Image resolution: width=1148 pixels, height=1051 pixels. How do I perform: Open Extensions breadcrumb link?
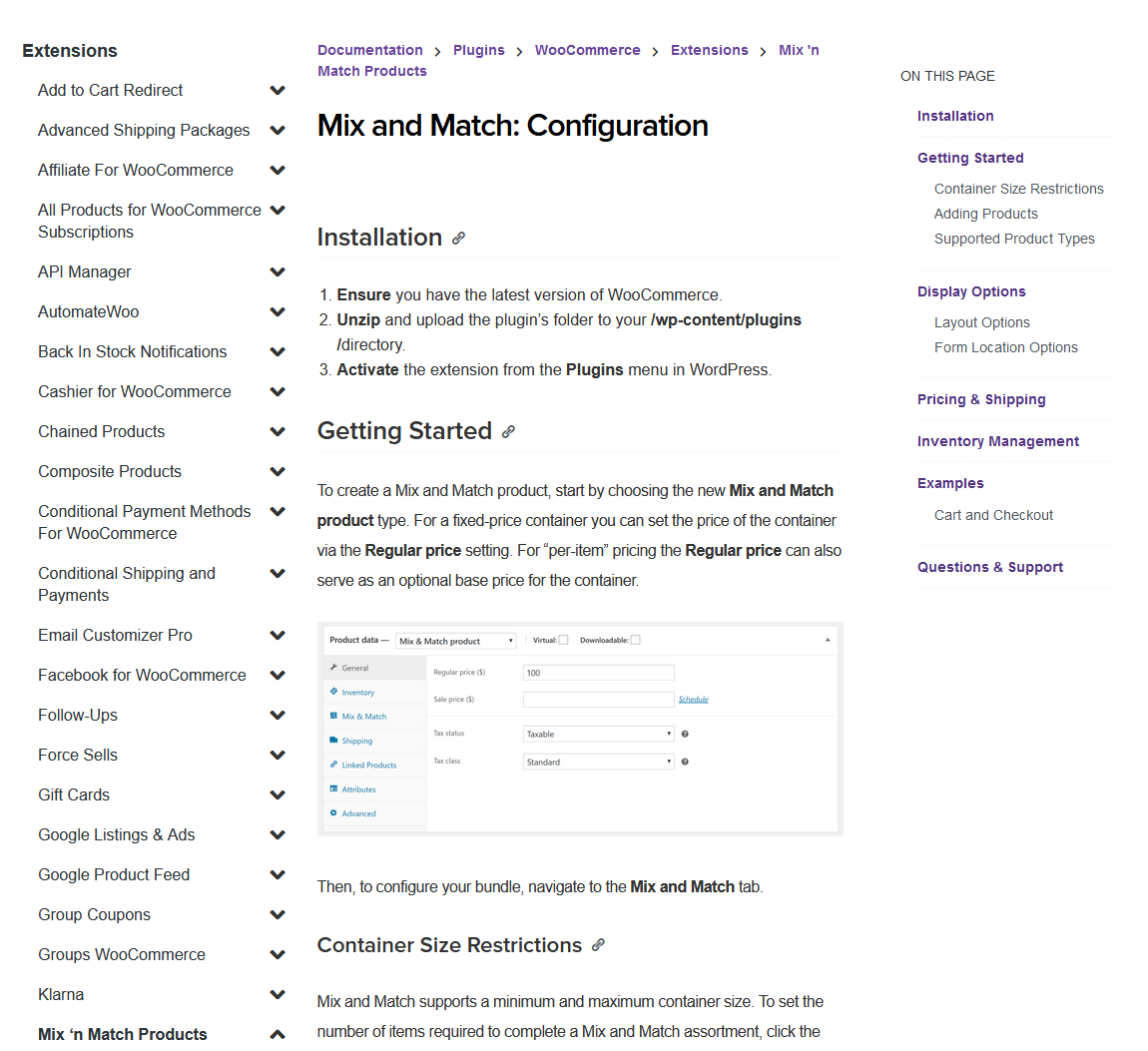710,50
